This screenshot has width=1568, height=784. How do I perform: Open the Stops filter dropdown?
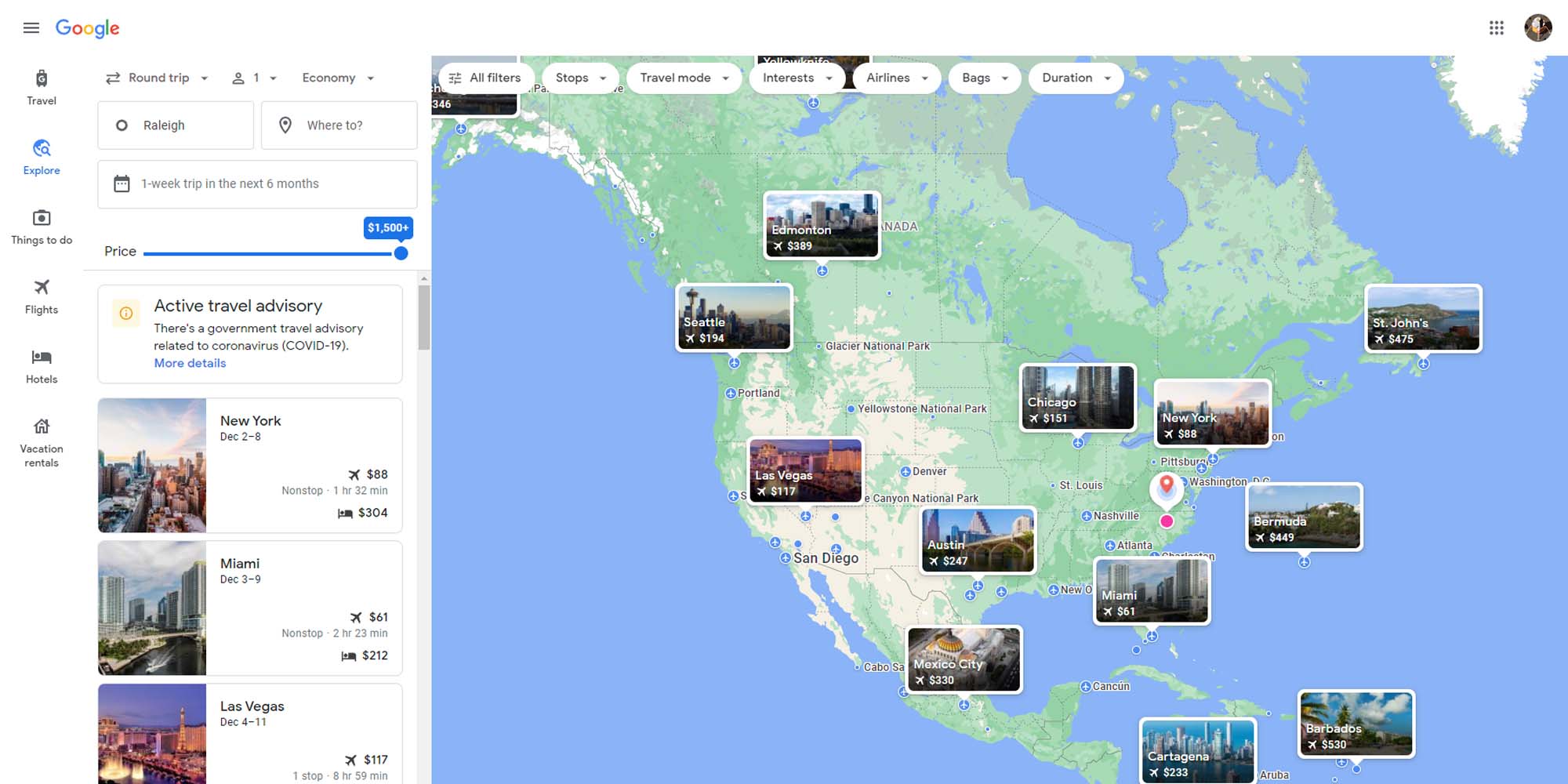[579, 78]
